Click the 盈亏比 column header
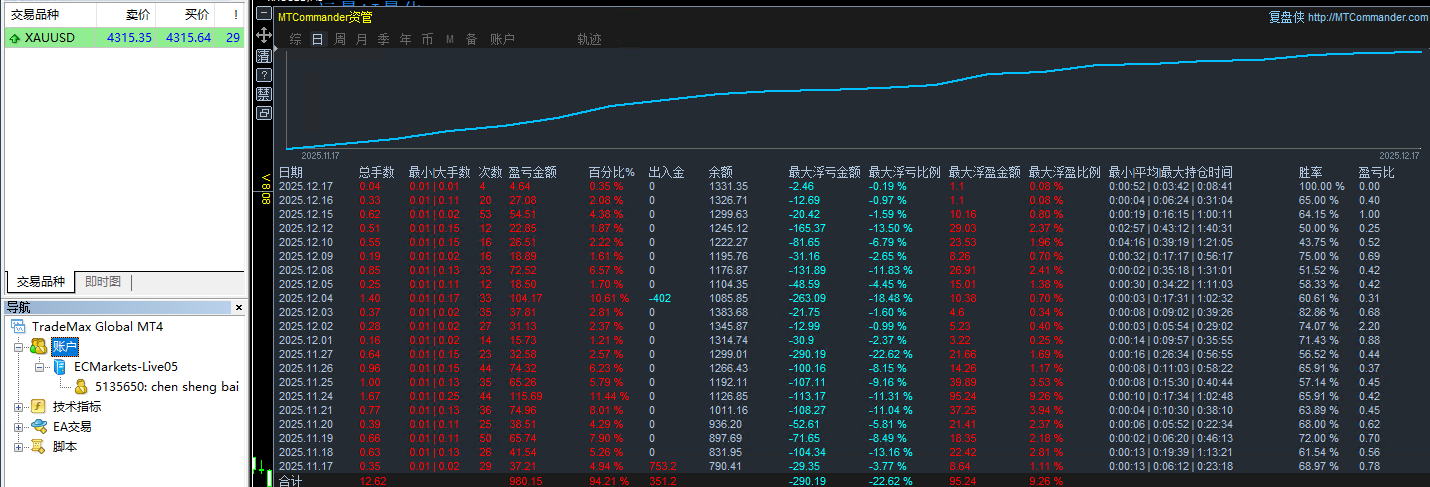Screen dimensions: 1430x487 (x=1376, y=172)
